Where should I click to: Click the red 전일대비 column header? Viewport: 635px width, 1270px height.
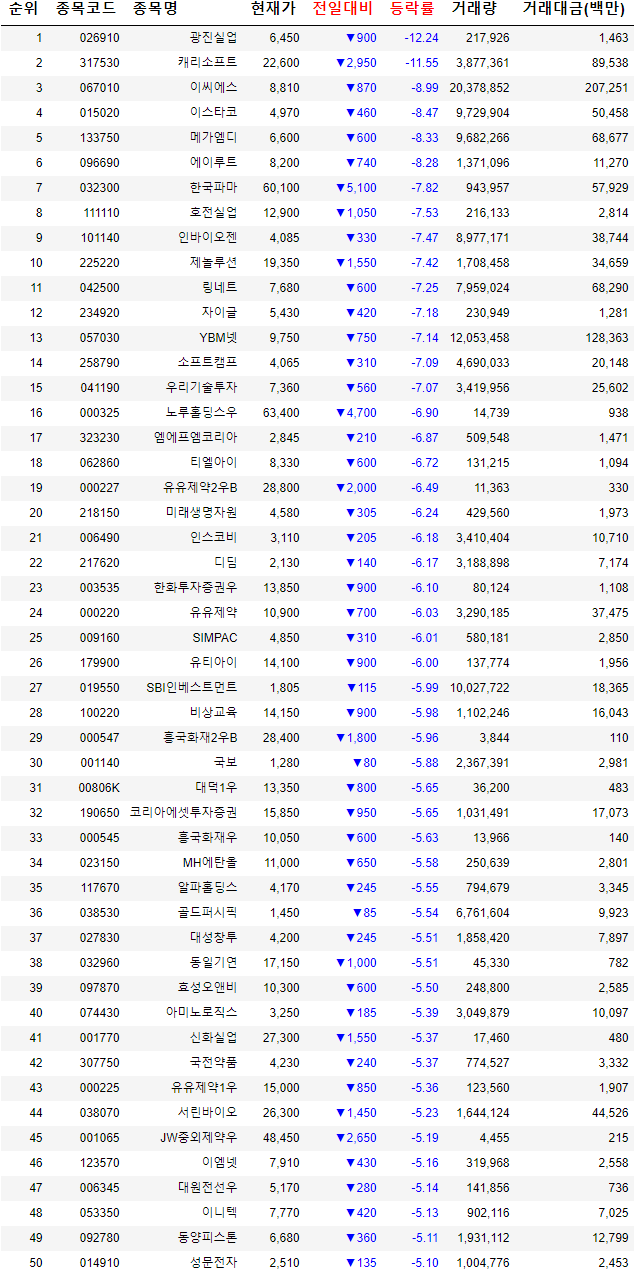pos(343,11)
